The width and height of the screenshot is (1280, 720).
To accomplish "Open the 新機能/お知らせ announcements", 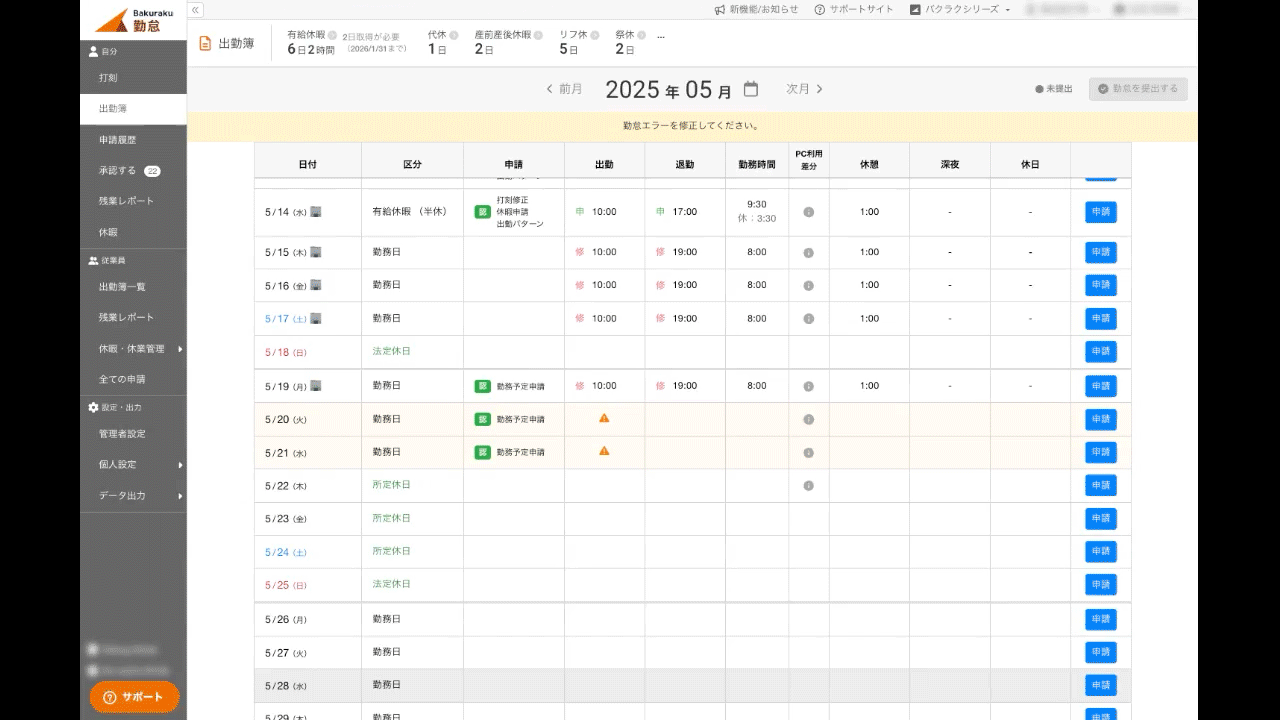I will (756, 10).
